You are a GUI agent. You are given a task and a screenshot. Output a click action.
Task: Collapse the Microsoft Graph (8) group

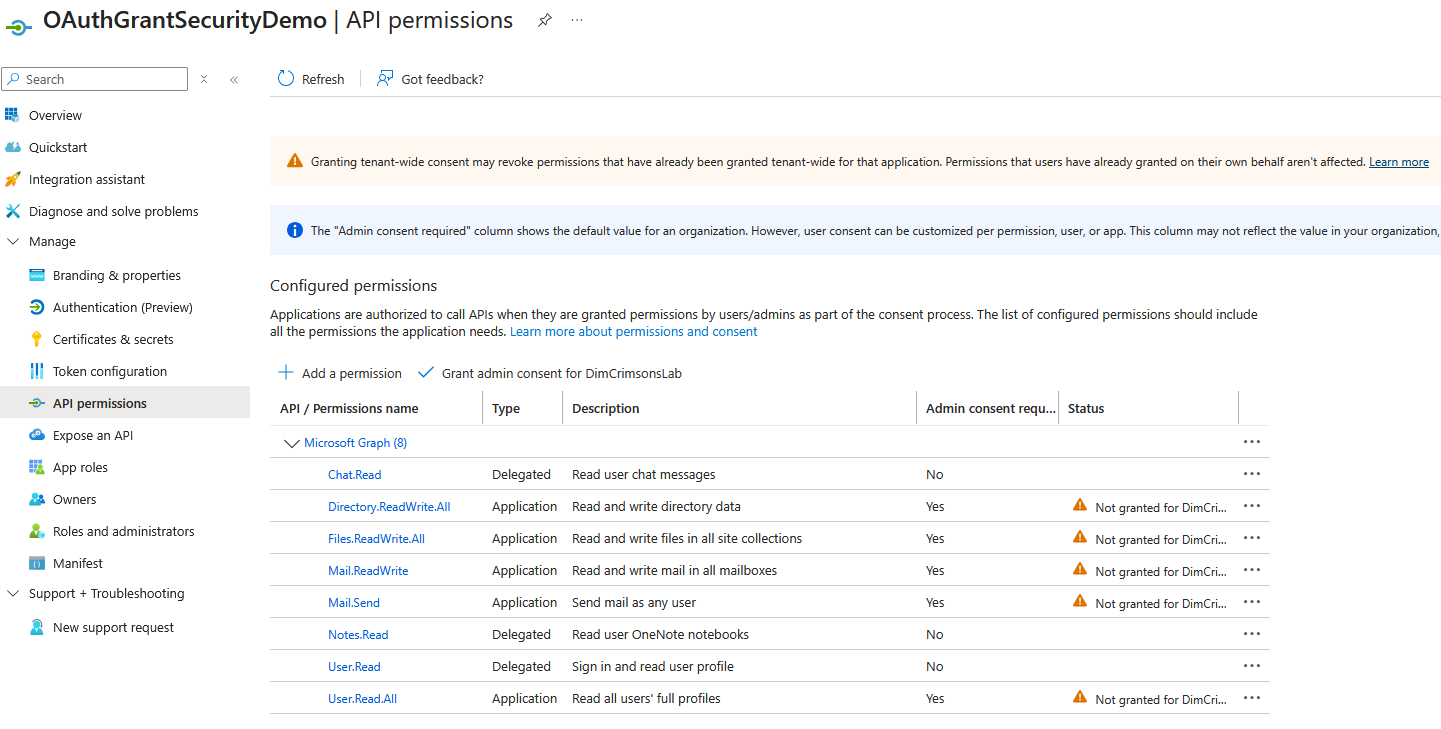(x=292, y=443)
